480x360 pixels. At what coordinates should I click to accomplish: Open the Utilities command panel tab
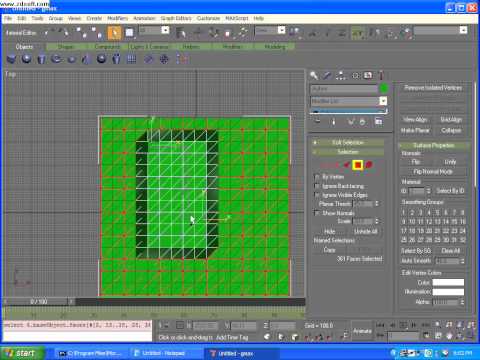tap(381, 76)
